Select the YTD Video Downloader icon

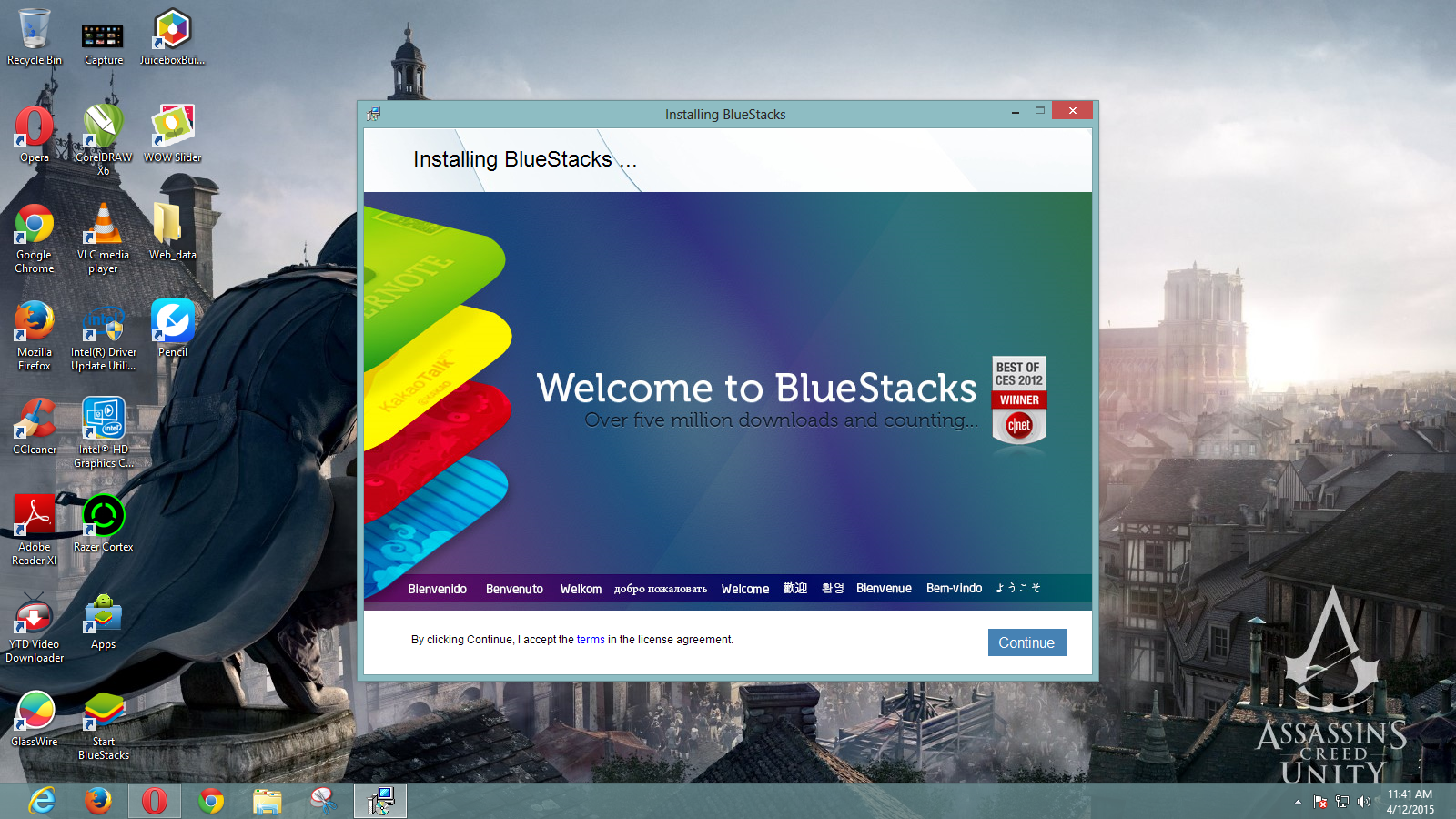click(35, 628)
